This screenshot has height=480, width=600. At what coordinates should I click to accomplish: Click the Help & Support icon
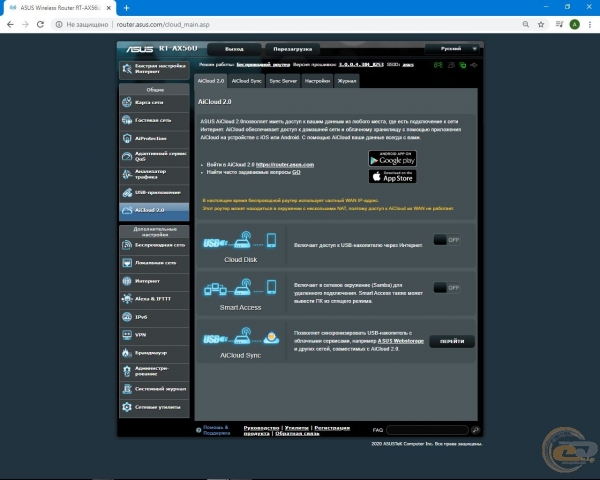pos(199,430)
